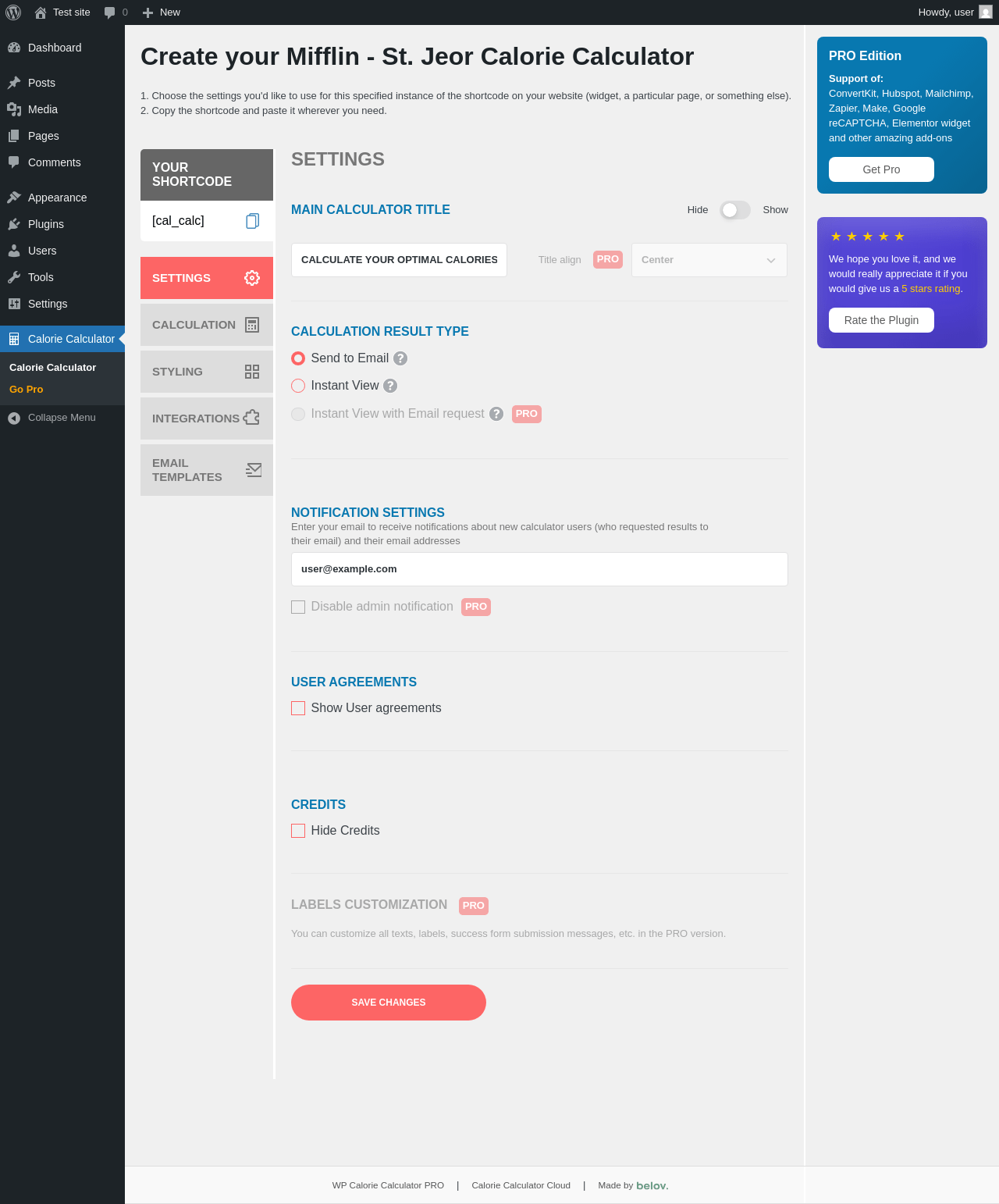Open the Email Templates tab

(207, 470)
